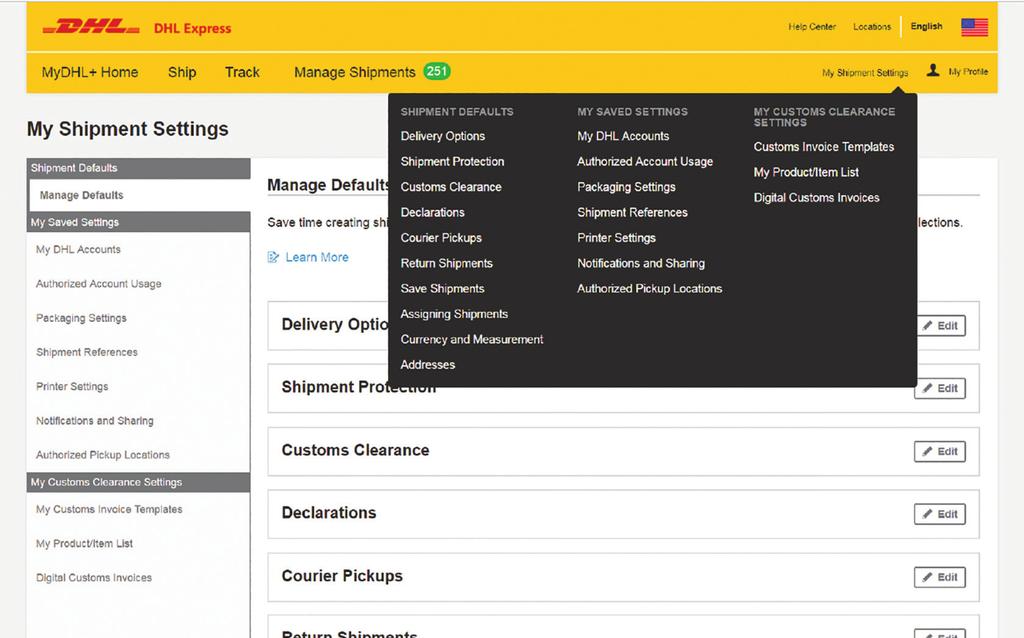Open Notifications and Sharing in sidebar
Image resolution: width=1024 pixels, height=638 pixels.
coord(95,421)
